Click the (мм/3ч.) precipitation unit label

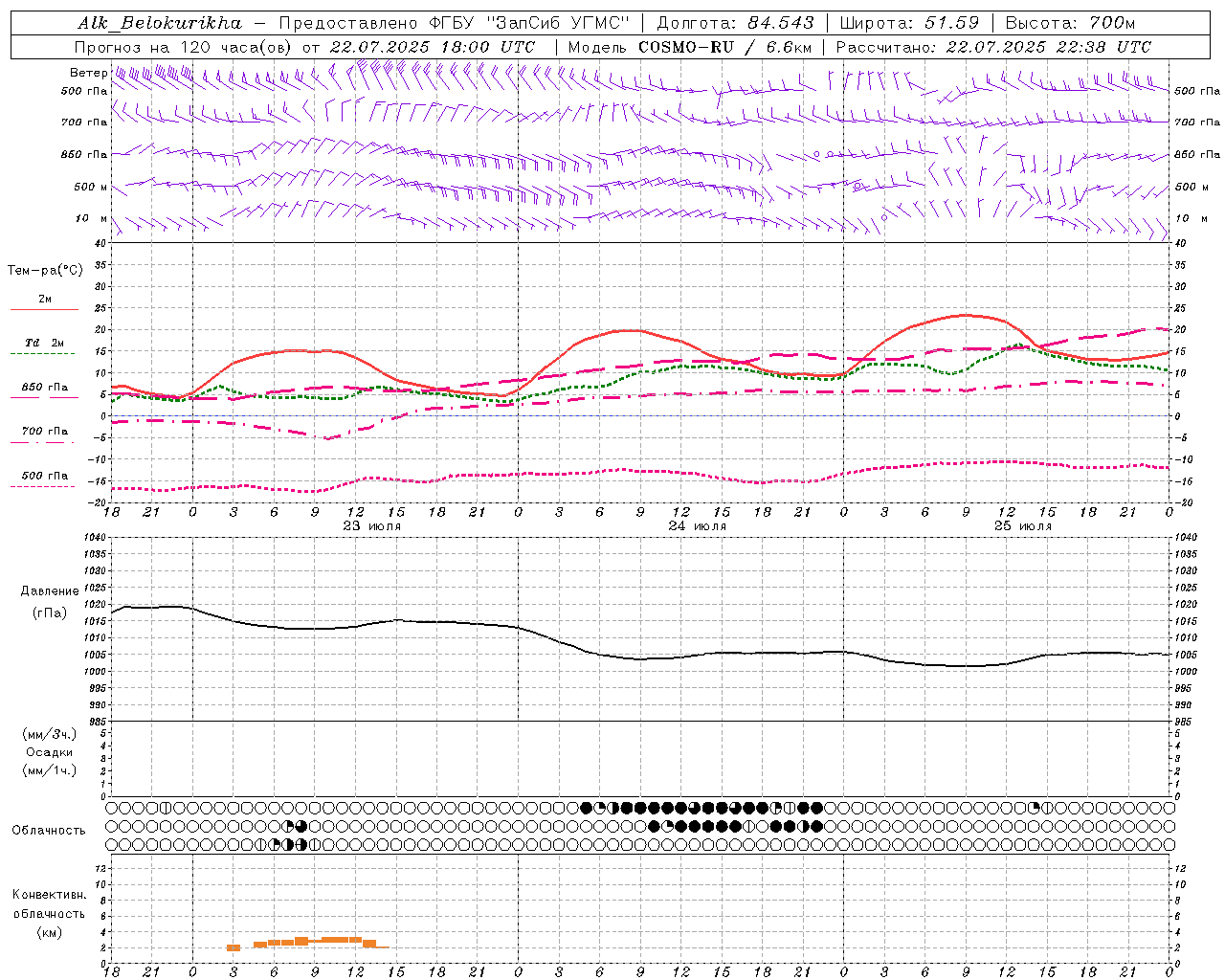point(50,734)
